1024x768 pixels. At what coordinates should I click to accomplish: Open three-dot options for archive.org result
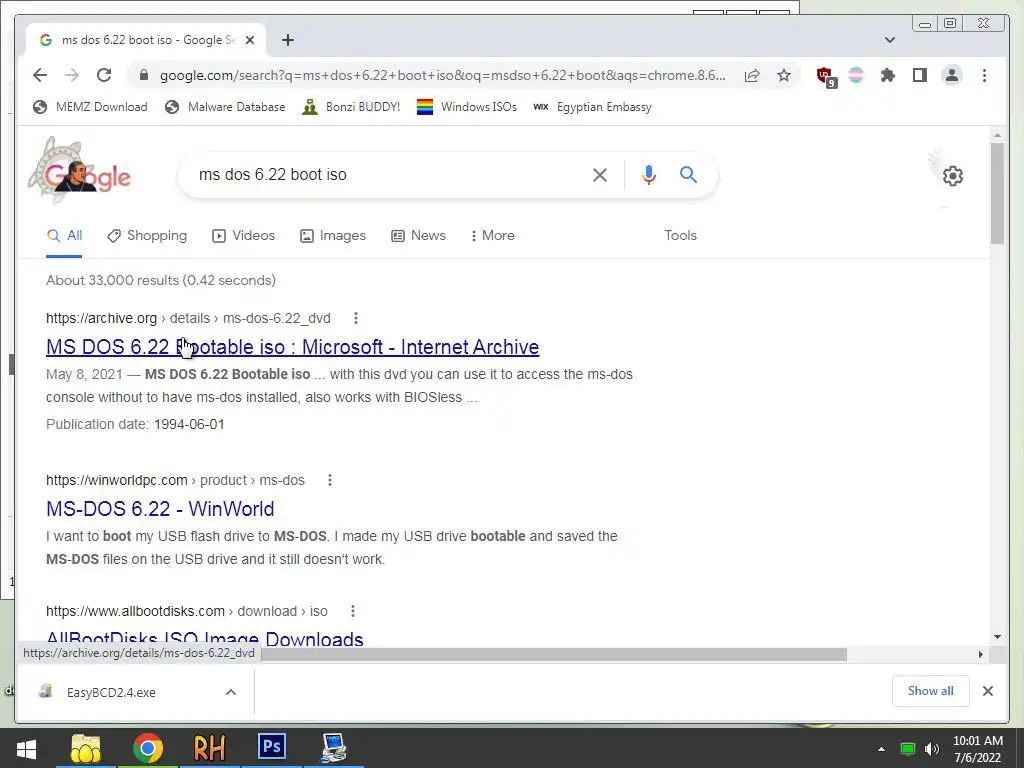click(x=355, y=318)
